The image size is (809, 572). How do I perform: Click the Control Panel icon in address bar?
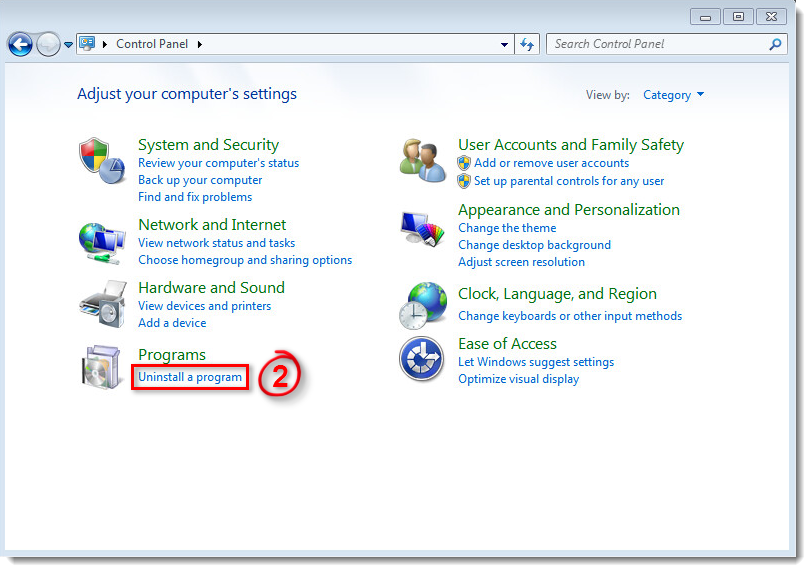pyautogui.click(x=87, y=44)
